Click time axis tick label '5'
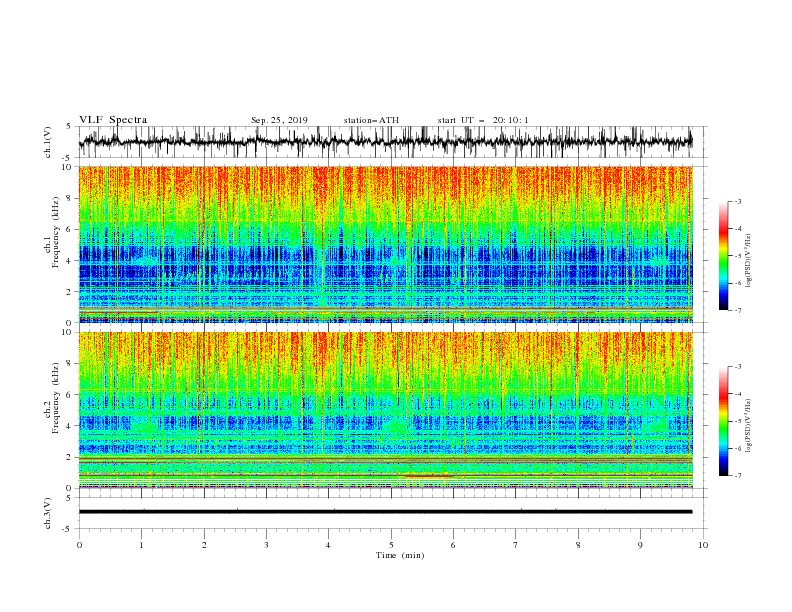The width and height of the screenshot is (792, 612). click(x=391, y=545)
